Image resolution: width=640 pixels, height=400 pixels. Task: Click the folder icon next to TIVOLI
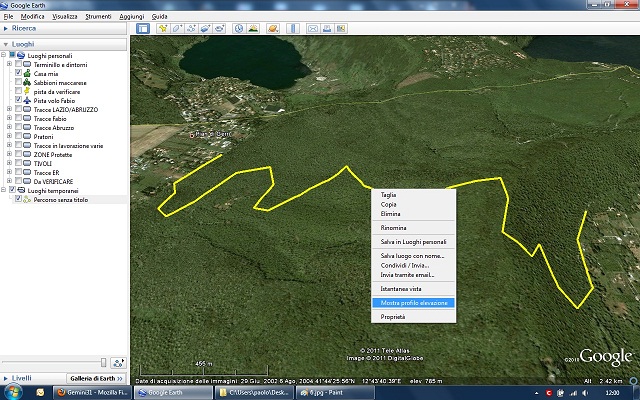click(27, 164)
